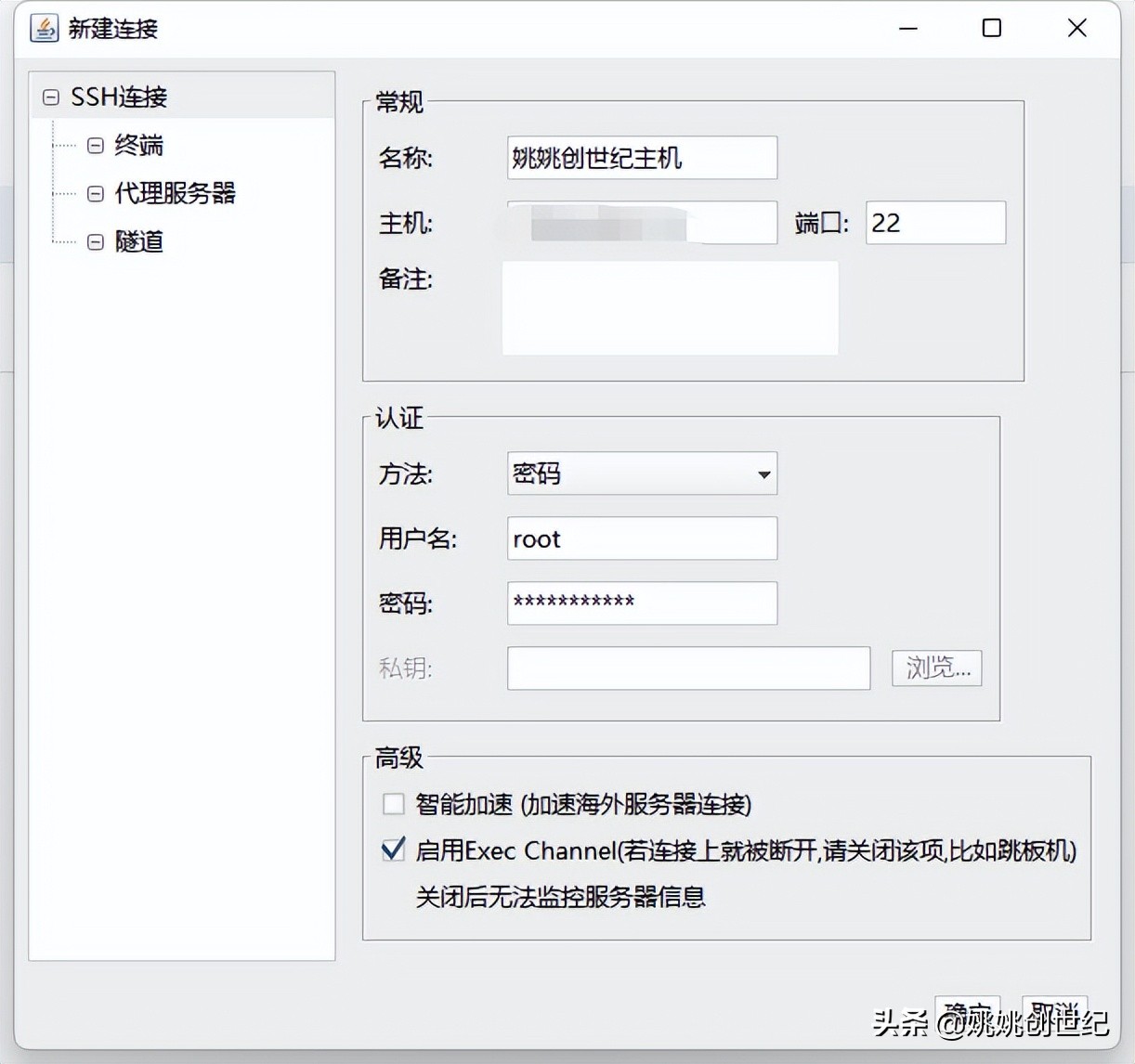This screenshot has width=1135, height=1064.
Task: Collapse the 隧道 node in sidebar
Action: [96, 241]
